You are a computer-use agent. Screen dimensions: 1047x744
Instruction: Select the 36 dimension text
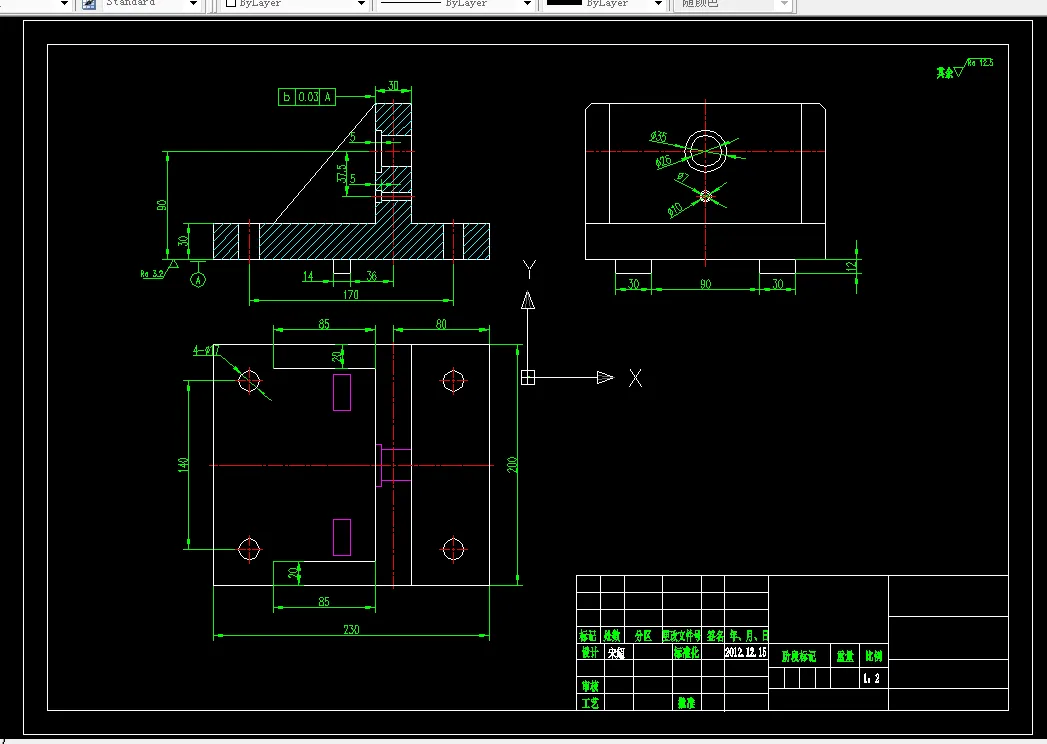371,276
